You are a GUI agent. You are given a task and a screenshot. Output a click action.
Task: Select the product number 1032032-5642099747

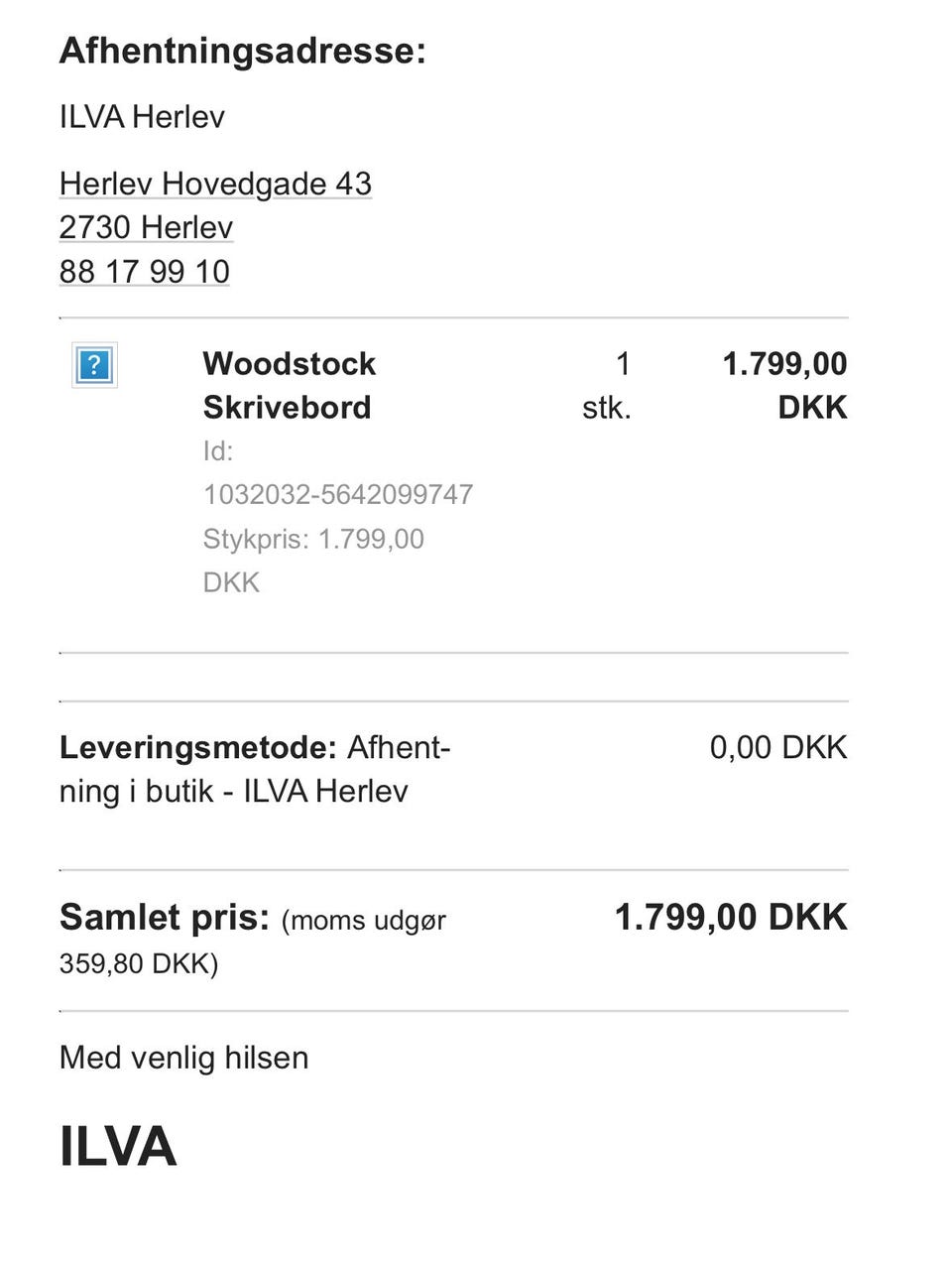[x=338, y=494]
